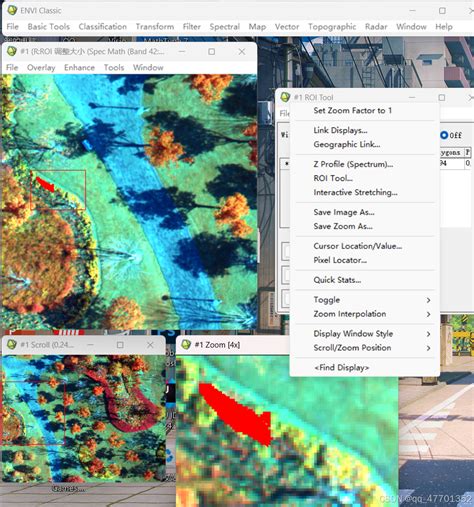Maximize the #1 display image window
The image size is (474, 507).
pos(211,52)
